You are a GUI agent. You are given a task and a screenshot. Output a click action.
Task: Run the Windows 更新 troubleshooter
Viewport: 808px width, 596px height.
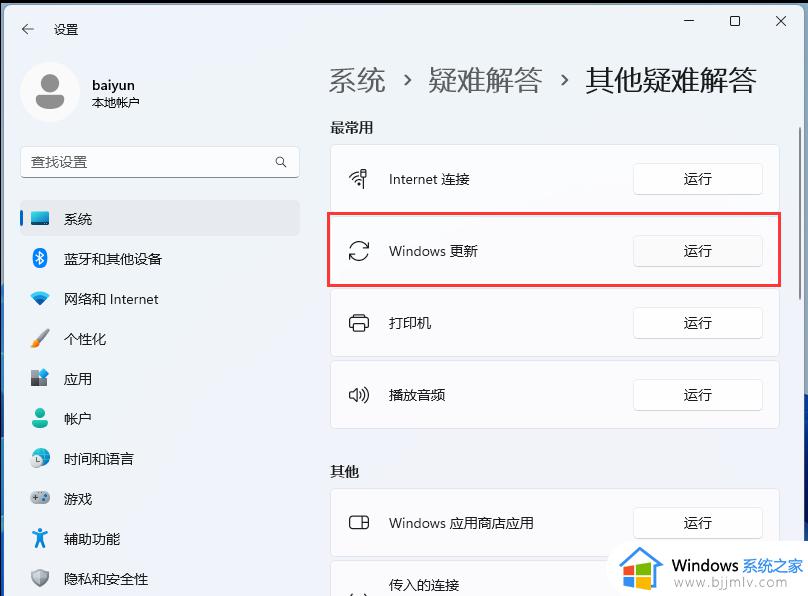[x=698, y=251]
